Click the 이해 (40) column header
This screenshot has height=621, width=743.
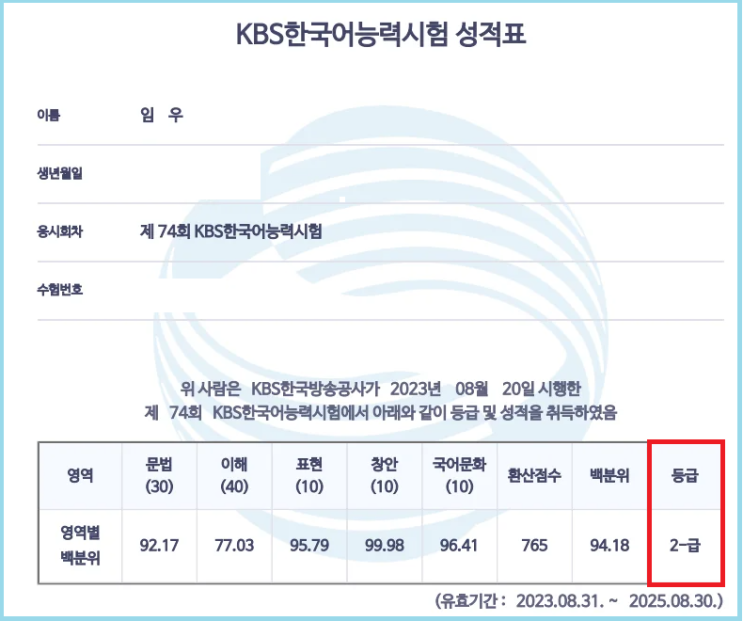coord(235,476)
